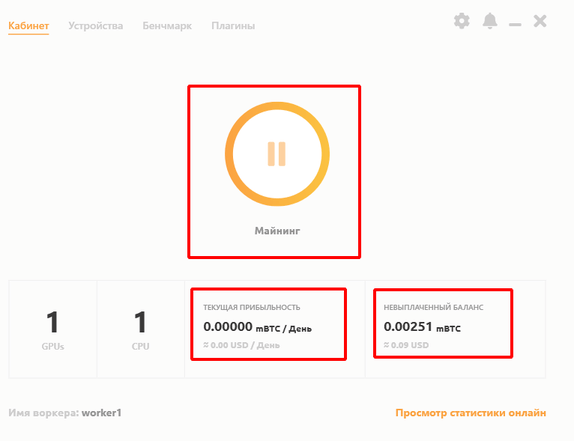
Task: Click the ТЕКУЩАЯ ПРИБЫЛЬНОСТЬ heading
Action: pos(251,307)
